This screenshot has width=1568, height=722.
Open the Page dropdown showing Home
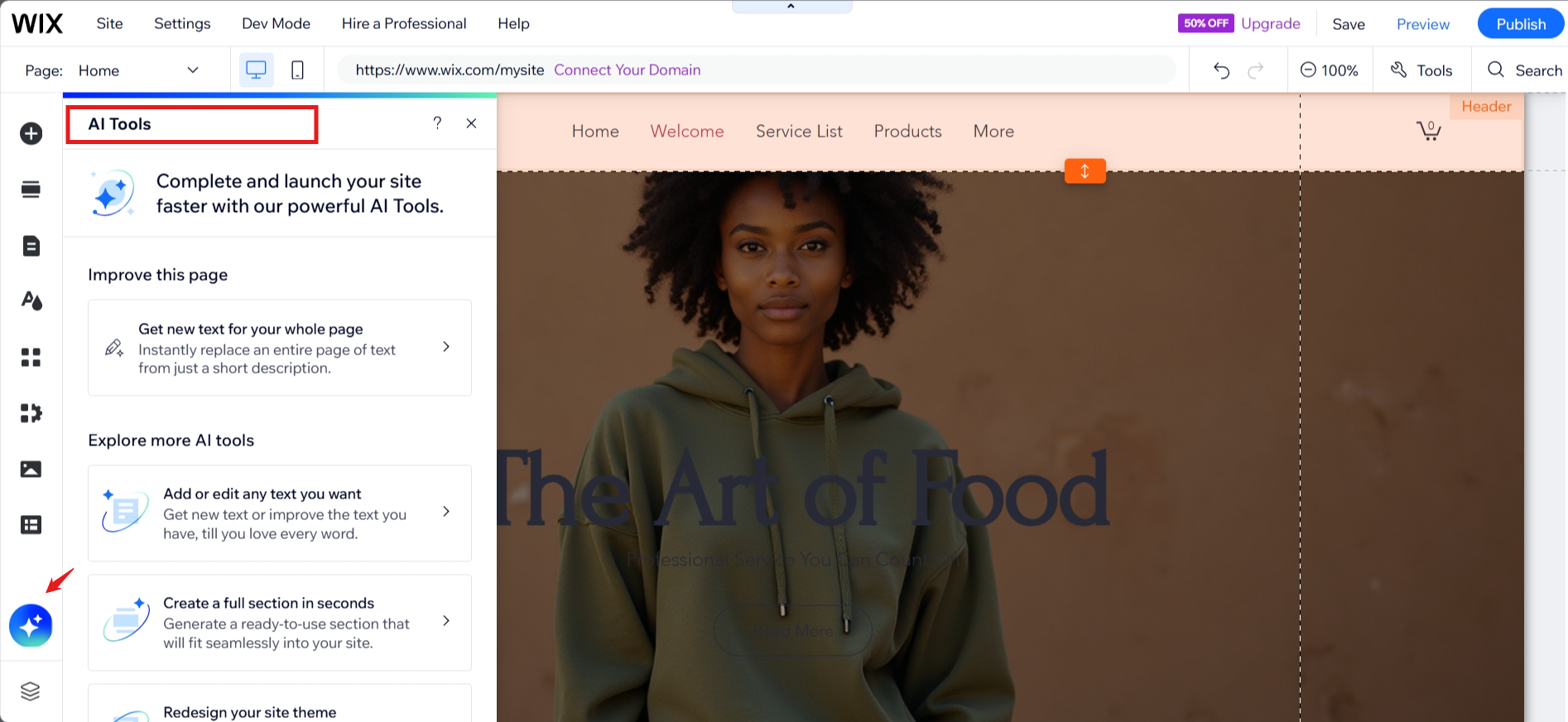138,70
